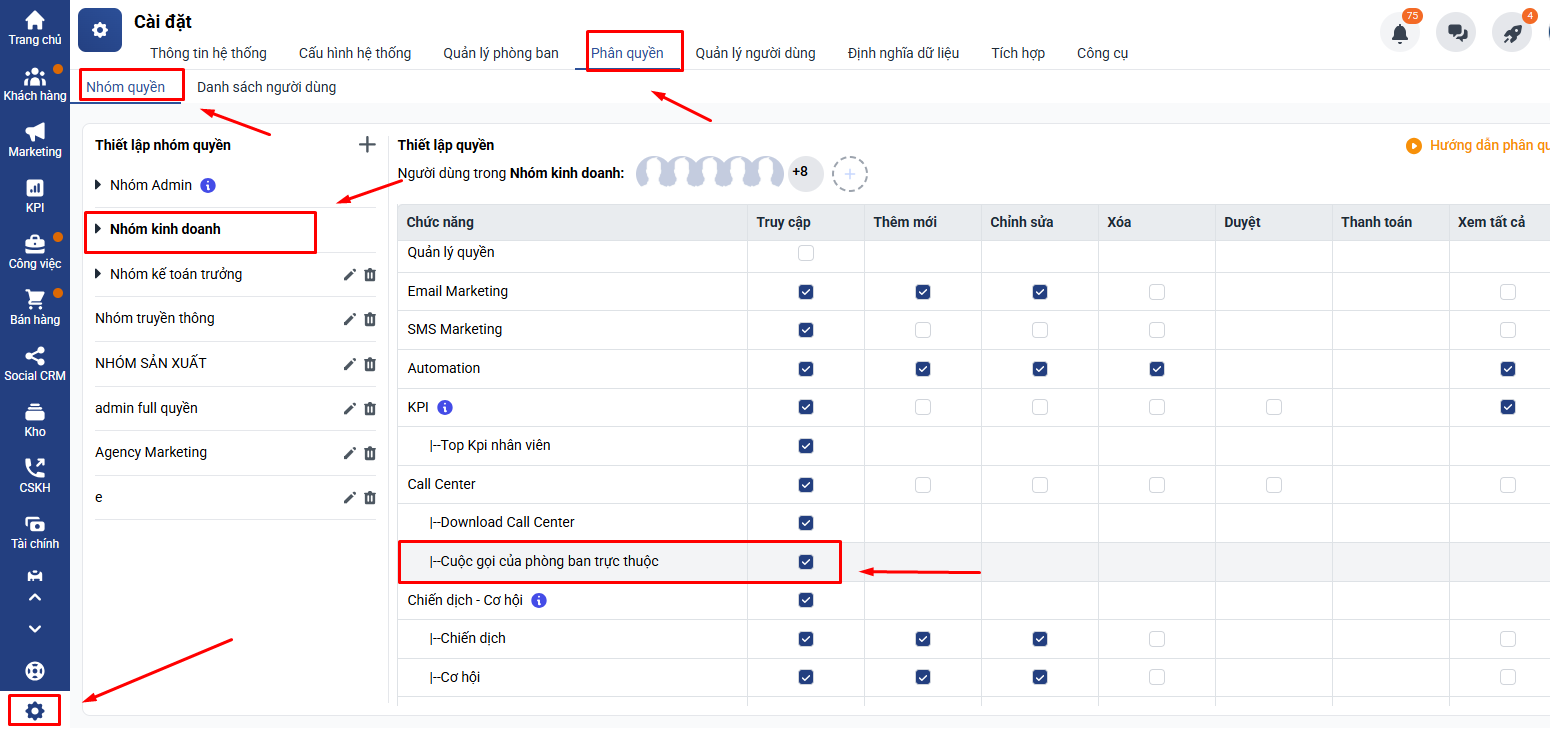Check Xóa for Email Marketing
1550x731 pixels.
click(1157, 292)
